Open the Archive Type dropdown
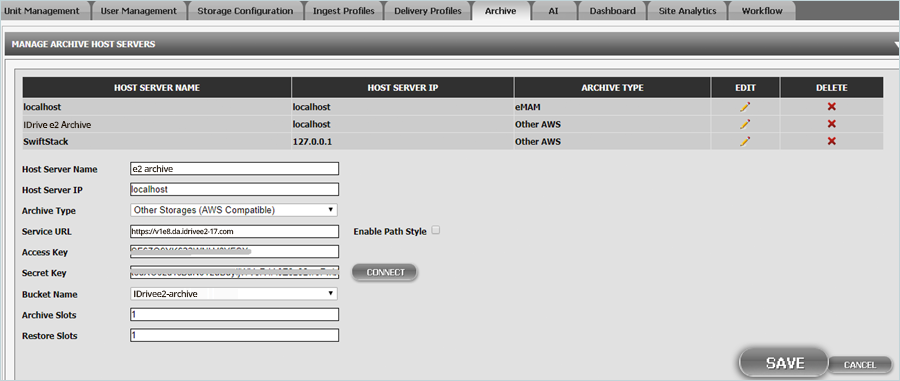900x381 pixels. pos(234,210)
